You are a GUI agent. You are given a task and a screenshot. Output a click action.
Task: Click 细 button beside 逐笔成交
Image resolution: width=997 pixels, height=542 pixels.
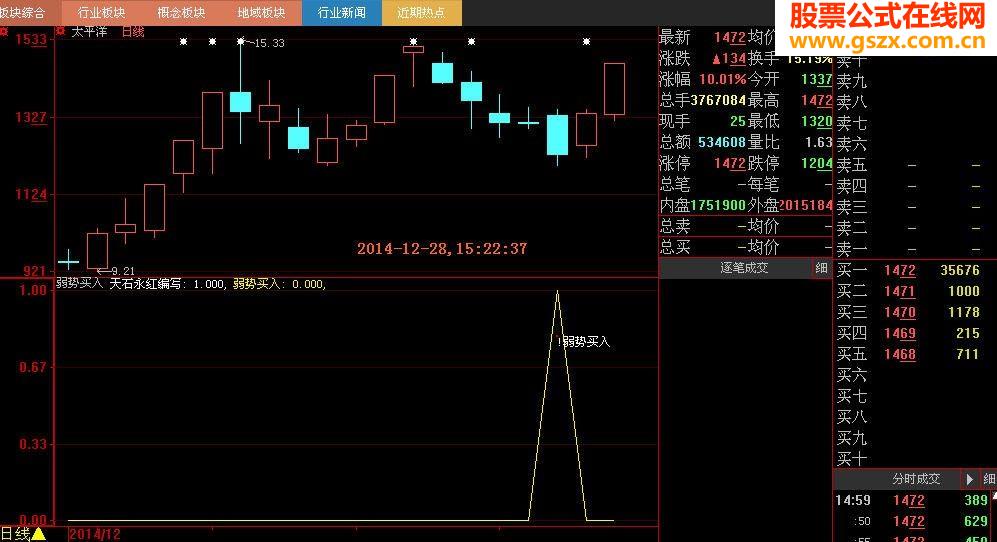(x=821, y=268)
